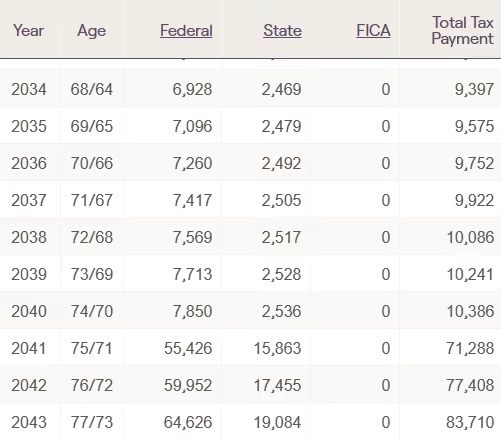Click federal amount 64,626 for 2043
This screenshot has height=439, width=501.
tap(188, 422)
